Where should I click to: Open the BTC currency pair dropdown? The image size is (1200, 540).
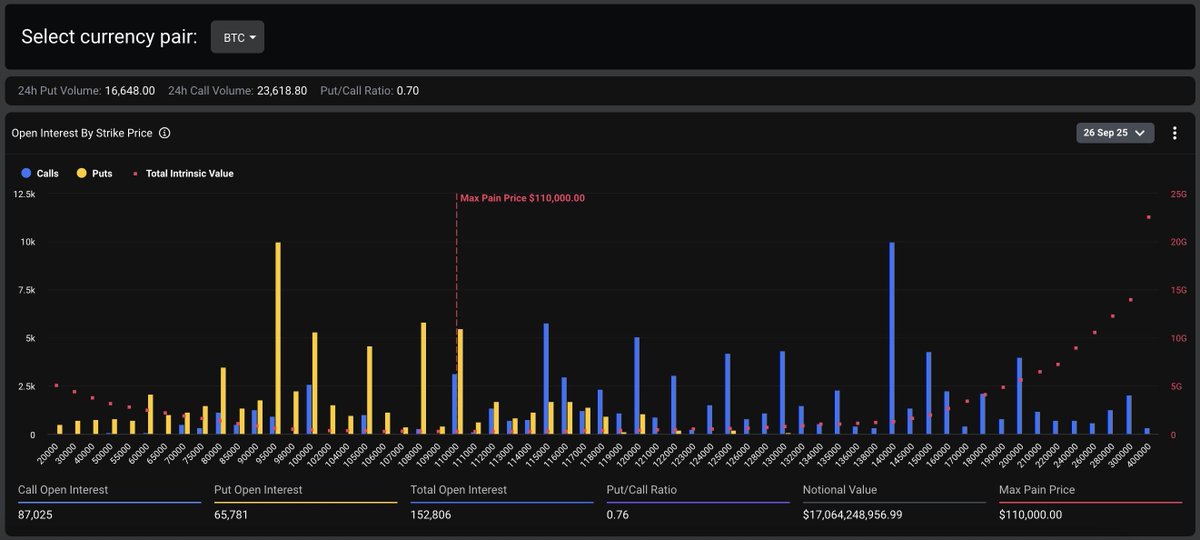pos(238,37)
